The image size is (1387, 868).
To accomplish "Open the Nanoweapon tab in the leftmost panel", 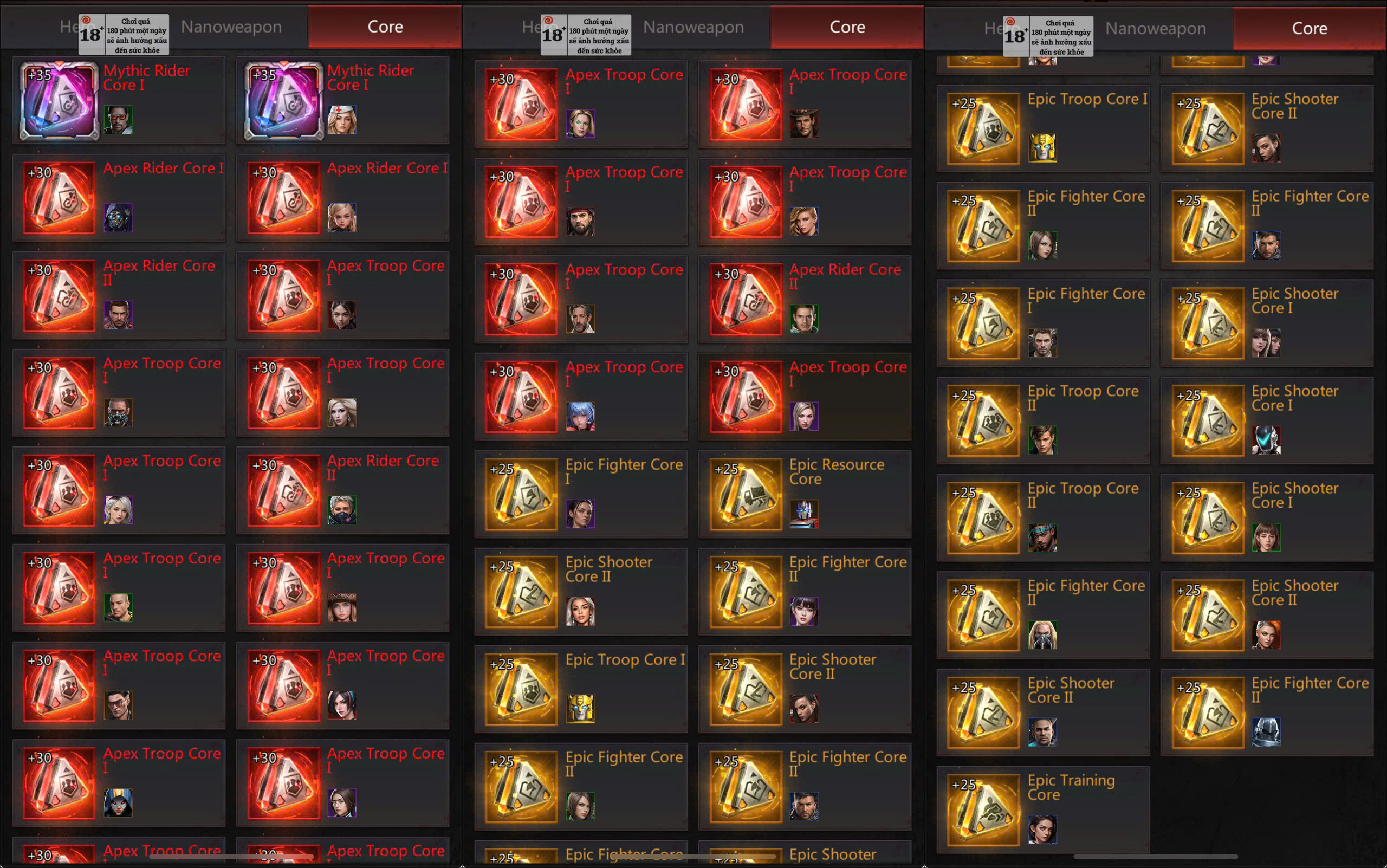I will point(231,27).
